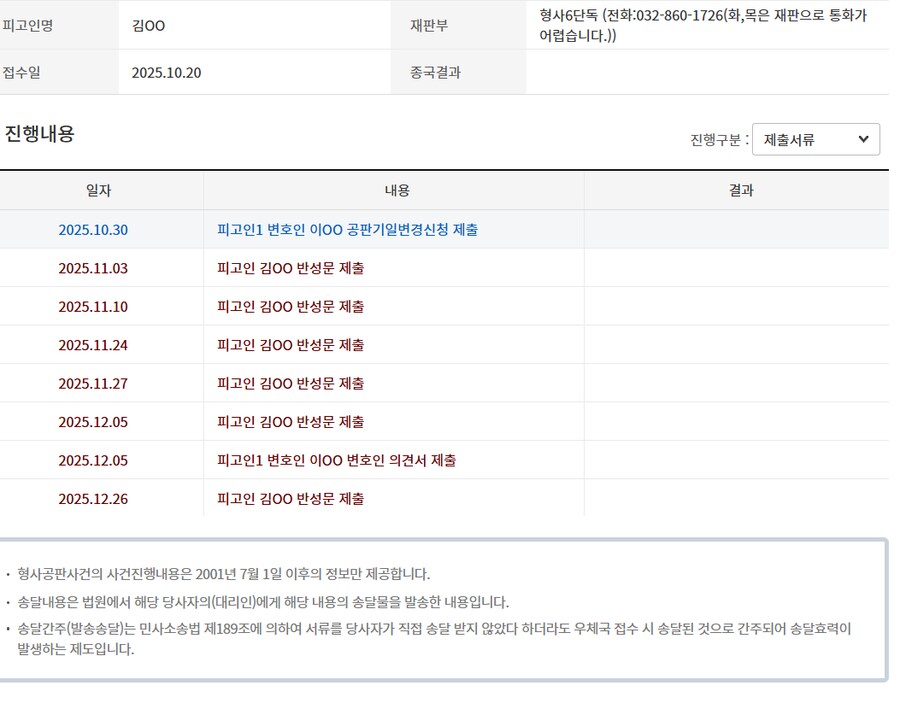Click the 2025.11.27 date cell

93,383
